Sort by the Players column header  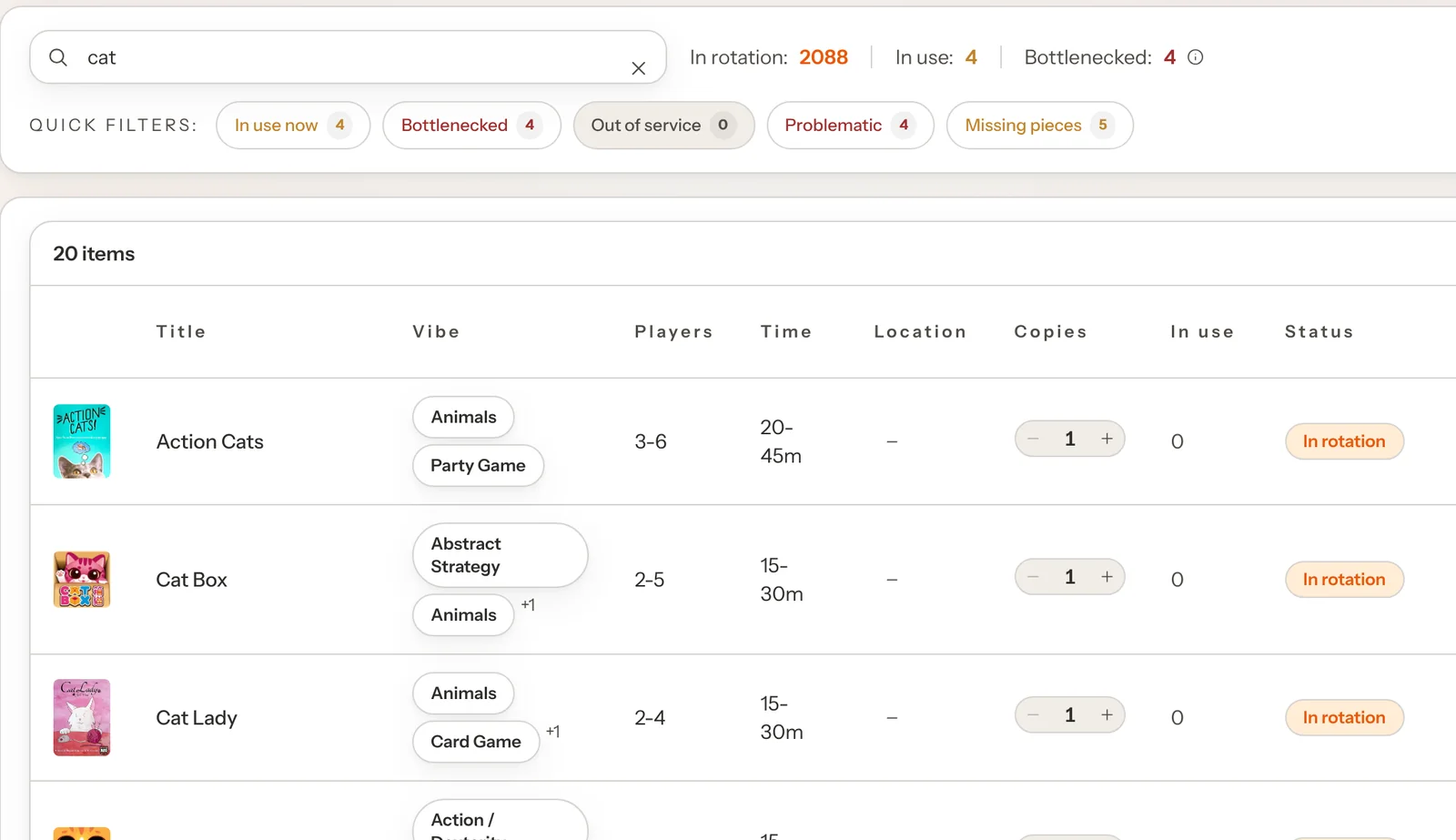(673, 332)
